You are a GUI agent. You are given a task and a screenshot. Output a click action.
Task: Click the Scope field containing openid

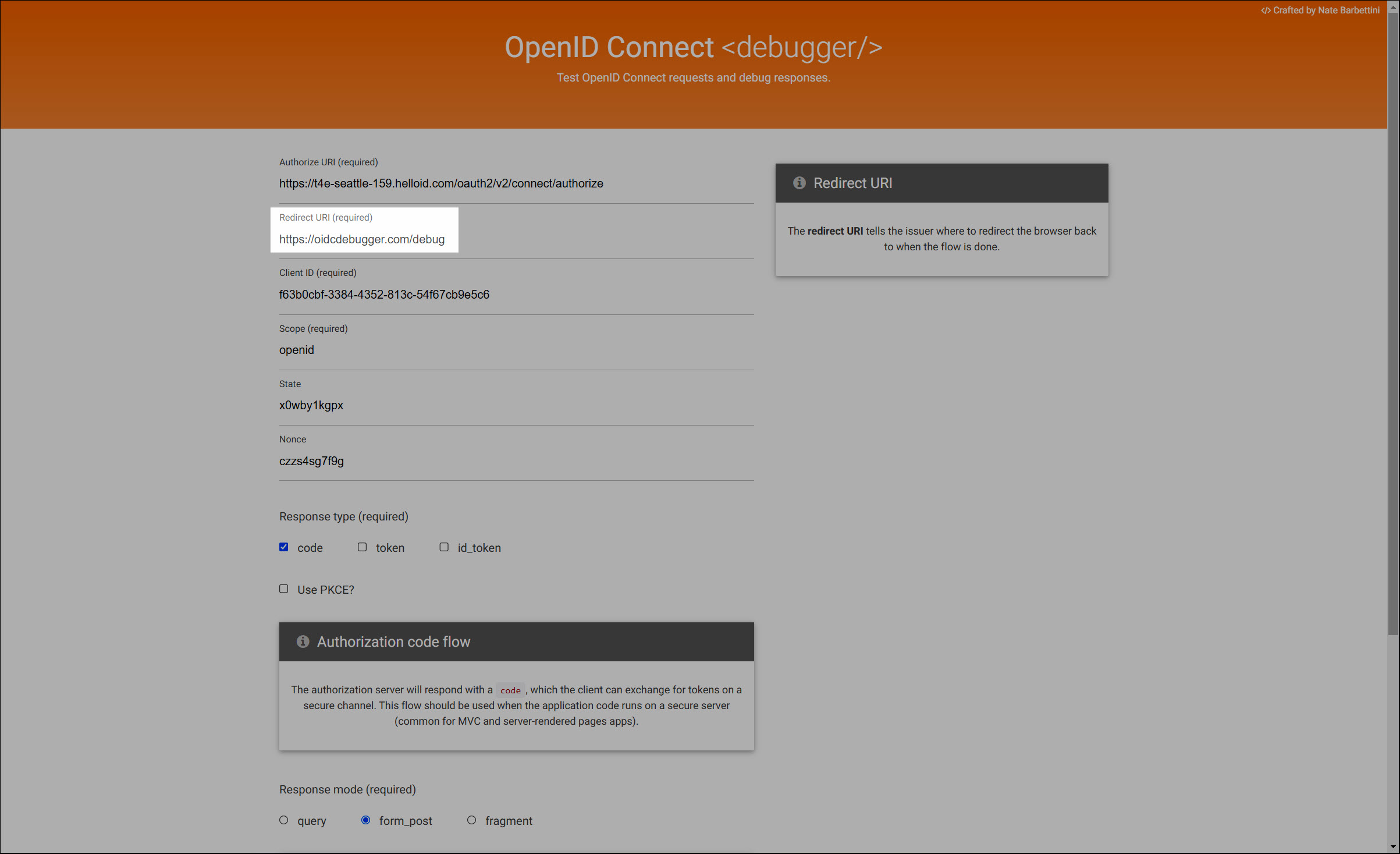coord(517,350)
